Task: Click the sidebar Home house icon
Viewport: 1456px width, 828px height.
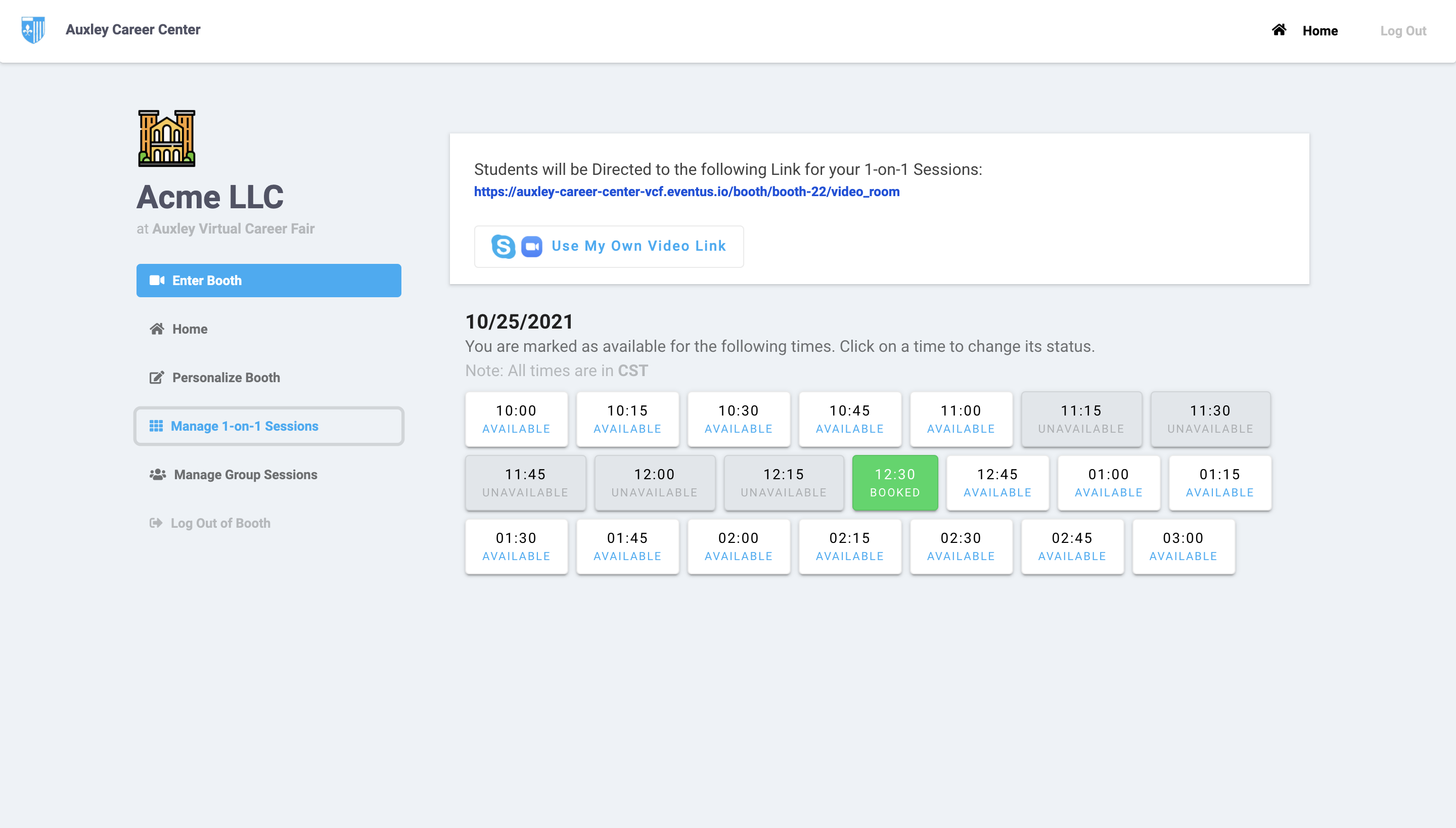Action: (157, 329)
